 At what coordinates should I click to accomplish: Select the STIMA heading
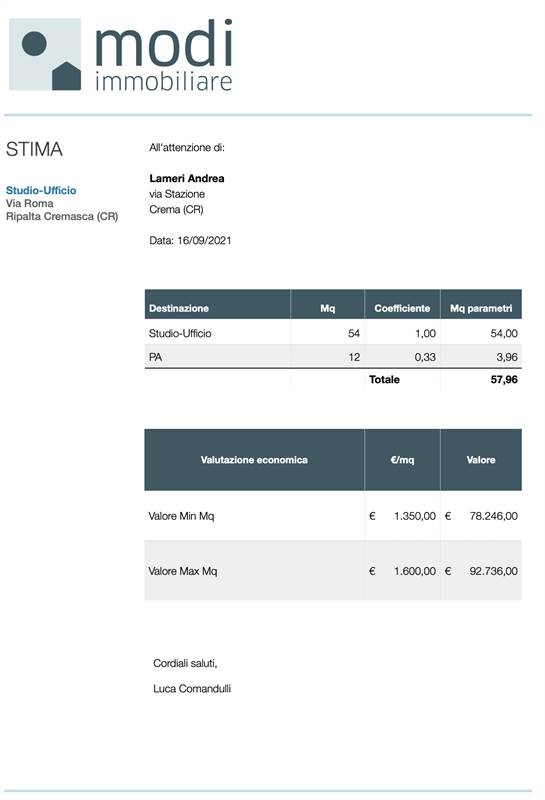(x=34, y=149)
